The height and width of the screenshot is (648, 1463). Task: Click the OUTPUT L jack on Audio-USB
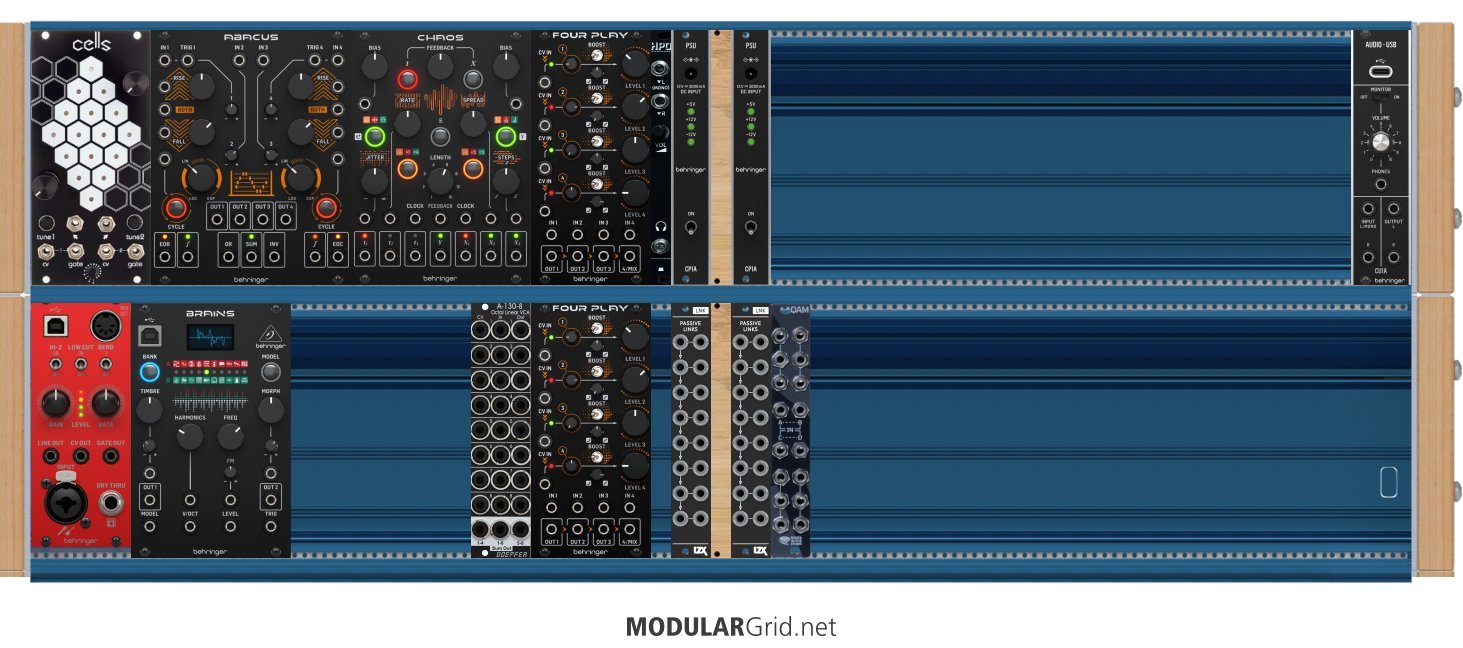pos(1393,209)
